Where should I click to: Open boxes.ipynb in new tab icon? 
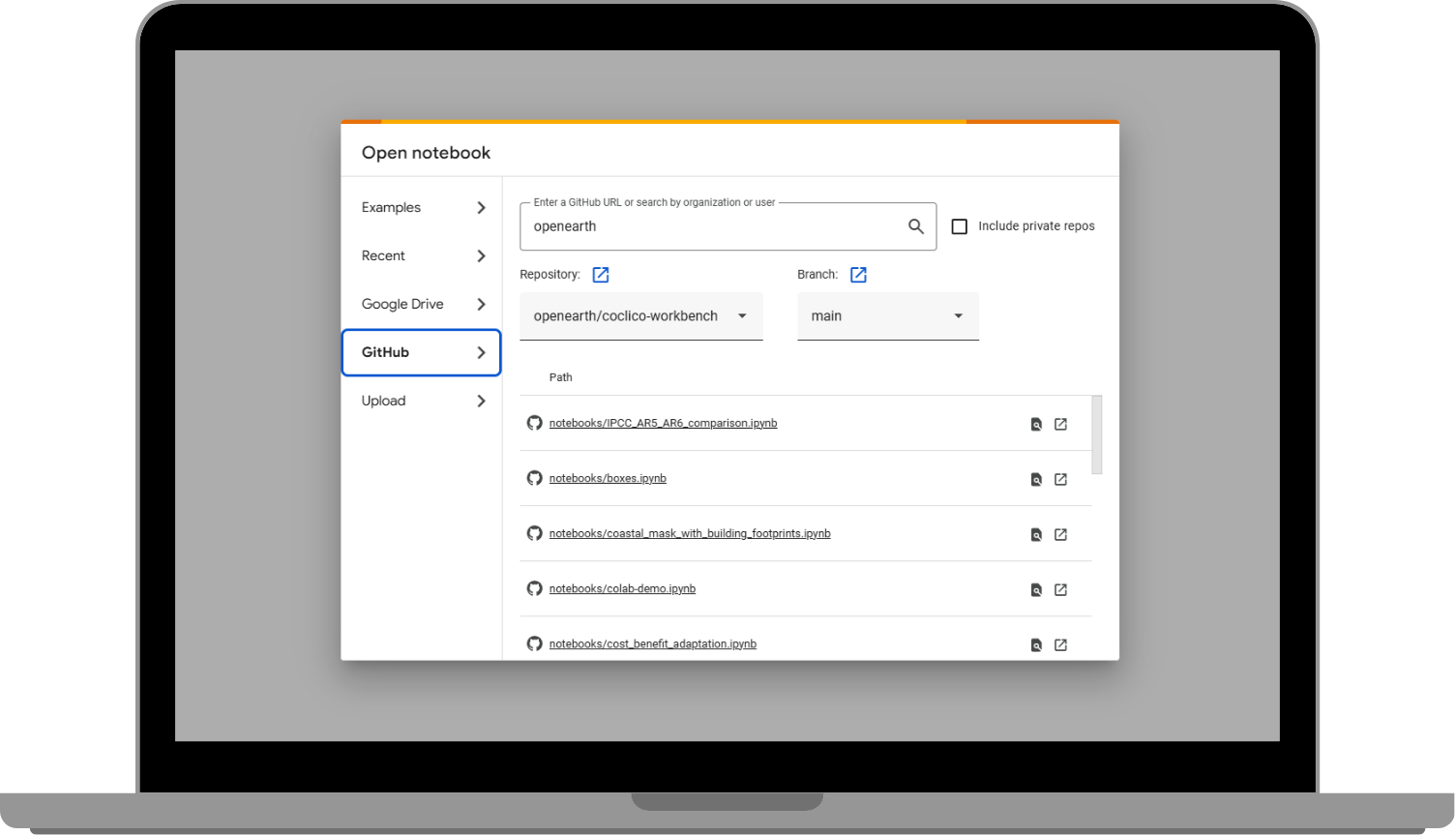click(1060, 479)
